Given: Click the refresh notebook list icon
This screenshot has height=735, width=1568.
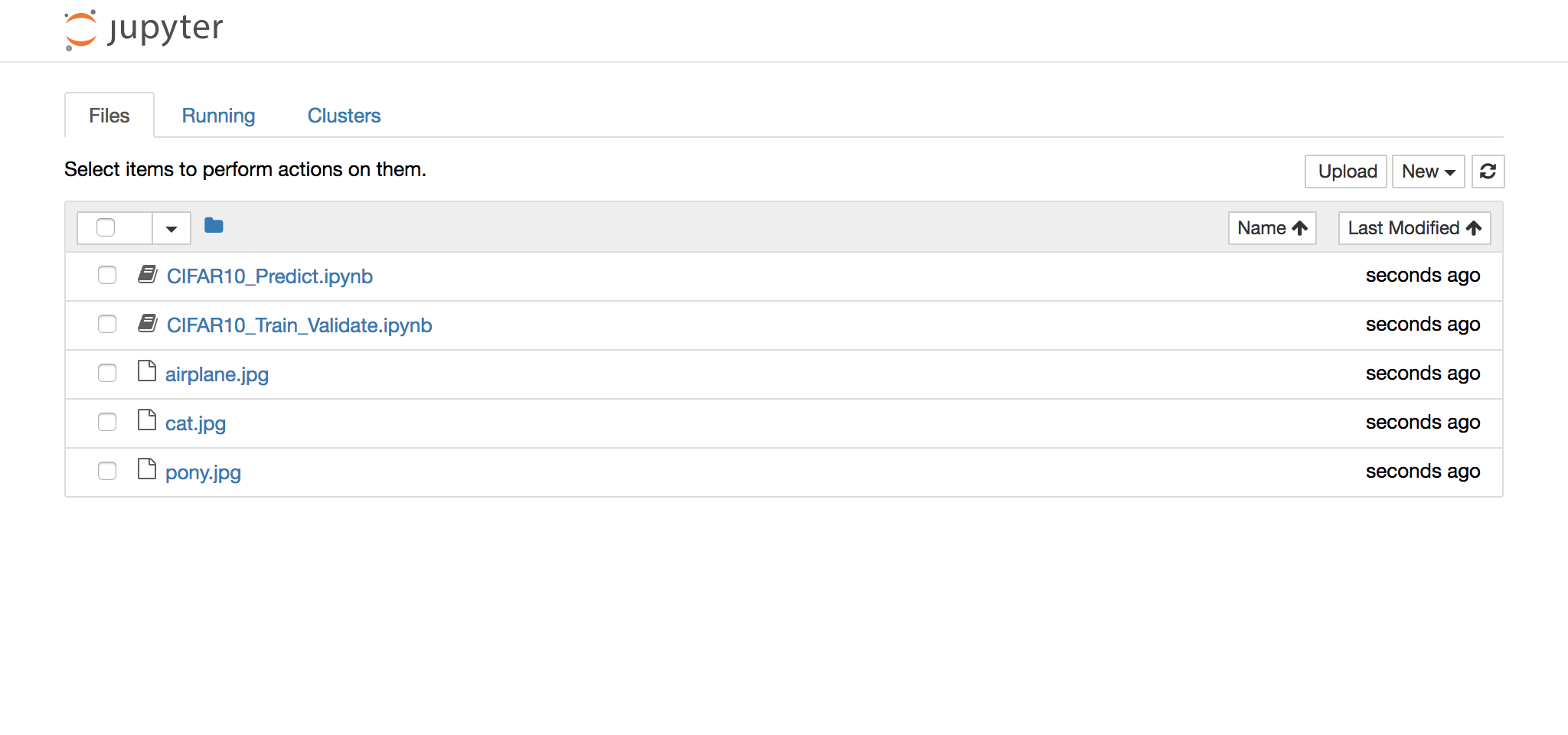Looking at the screenshot, I should pos(1488,171).
